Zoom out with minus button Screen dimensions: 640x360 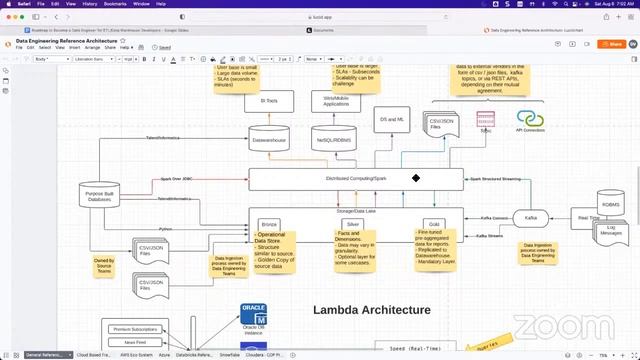point(591,355)
